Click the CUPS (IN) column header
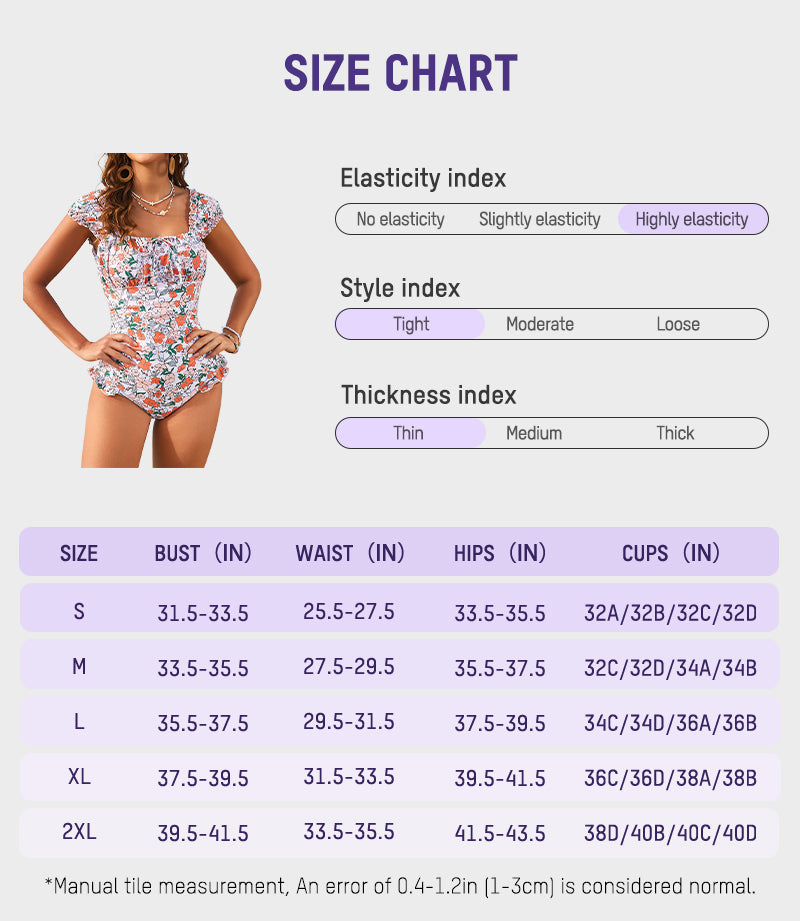The image size is (800, 921). click(671, 553)
